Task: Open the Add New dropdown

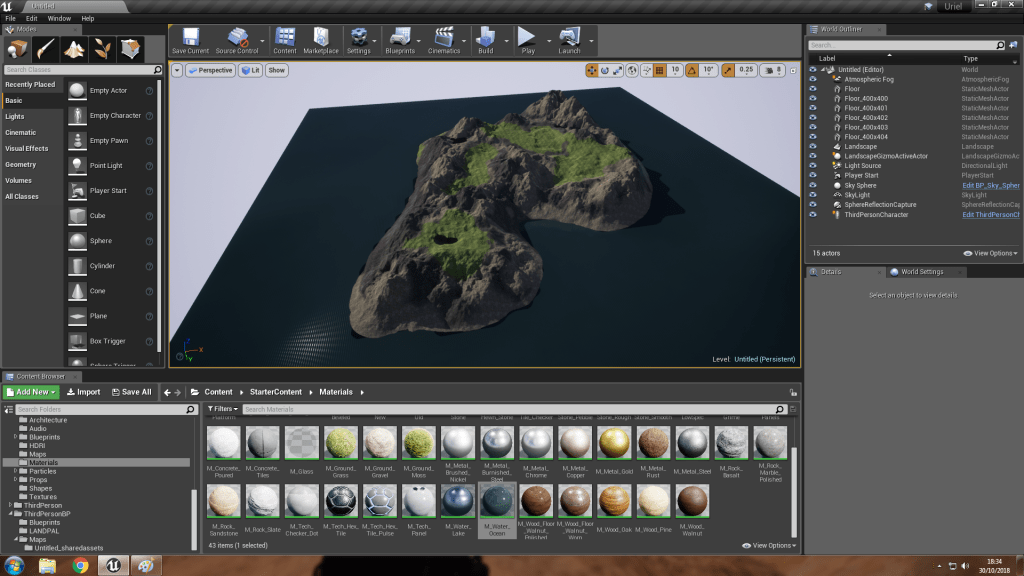Action: click(x=31, y=392)
